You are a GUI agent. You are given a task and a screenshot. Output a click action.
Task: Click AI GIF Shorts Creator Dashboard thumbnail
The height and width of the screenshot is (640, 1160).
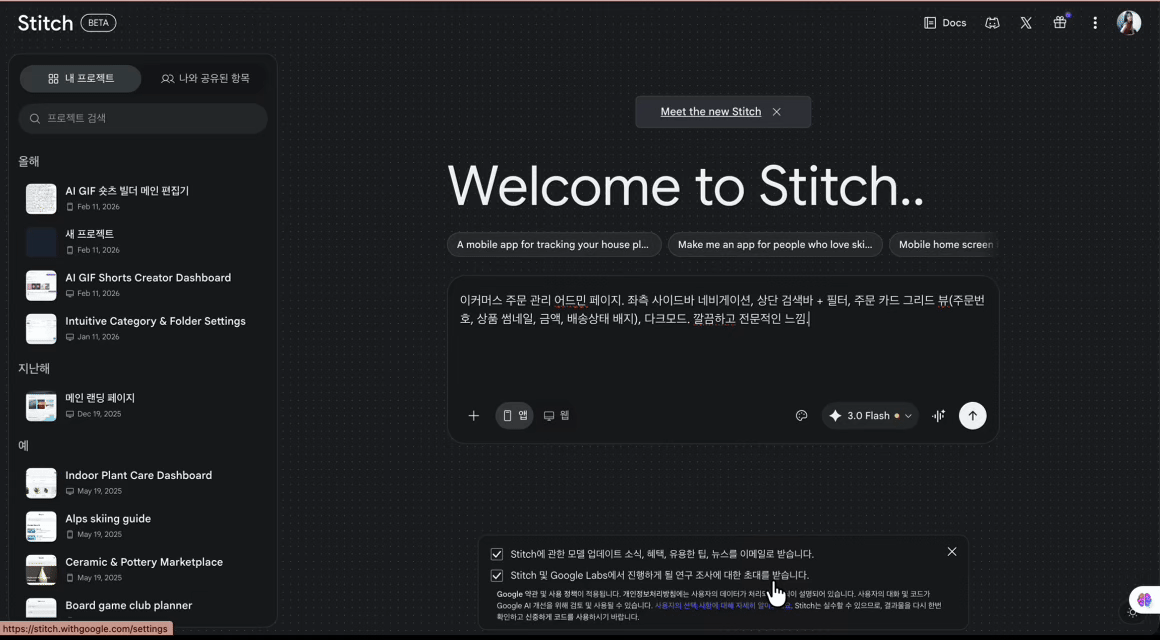(x=41, y=286)
